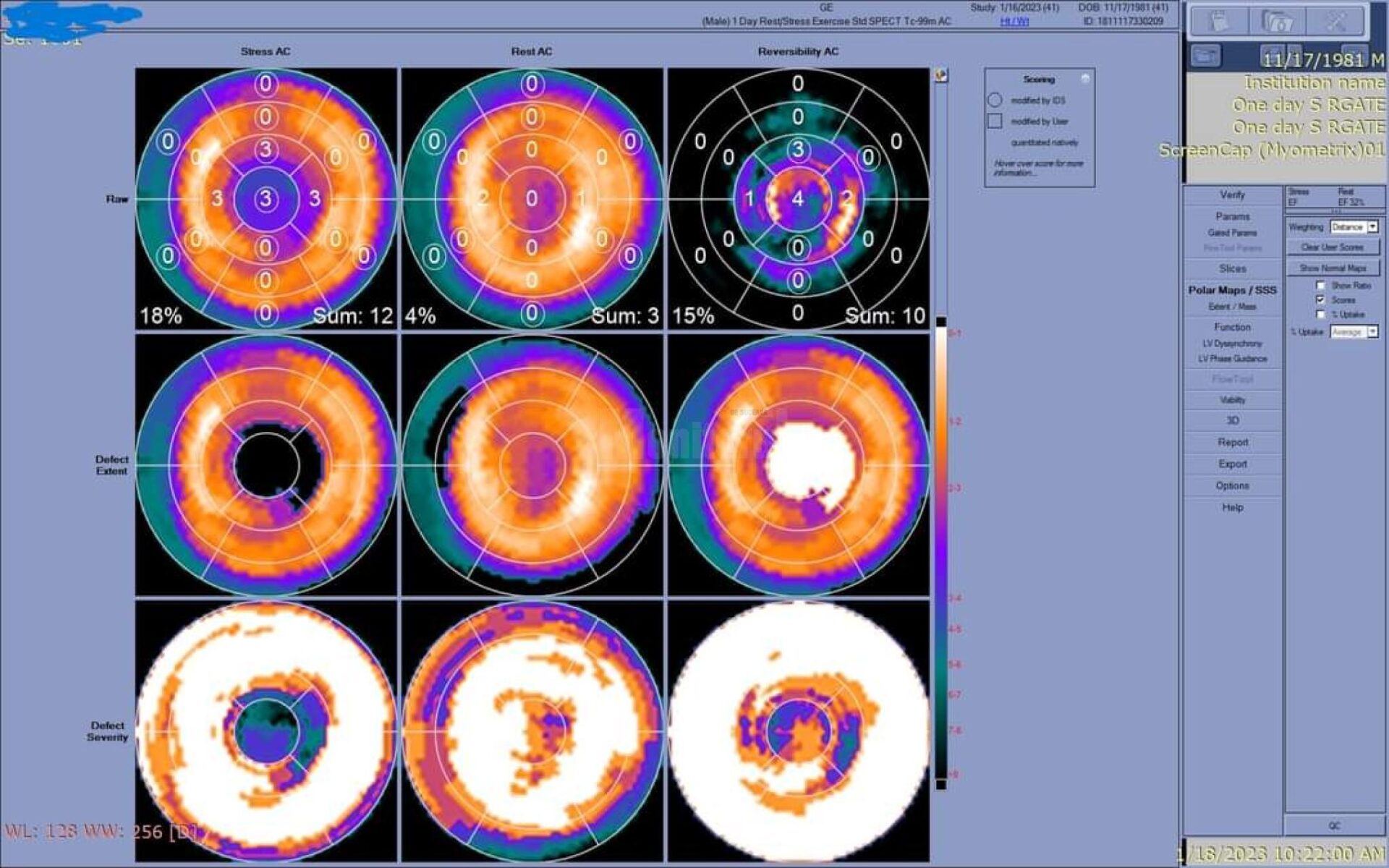Expand the Stress/Rest EF panel handle
1389x868 pixels.
1335,210
